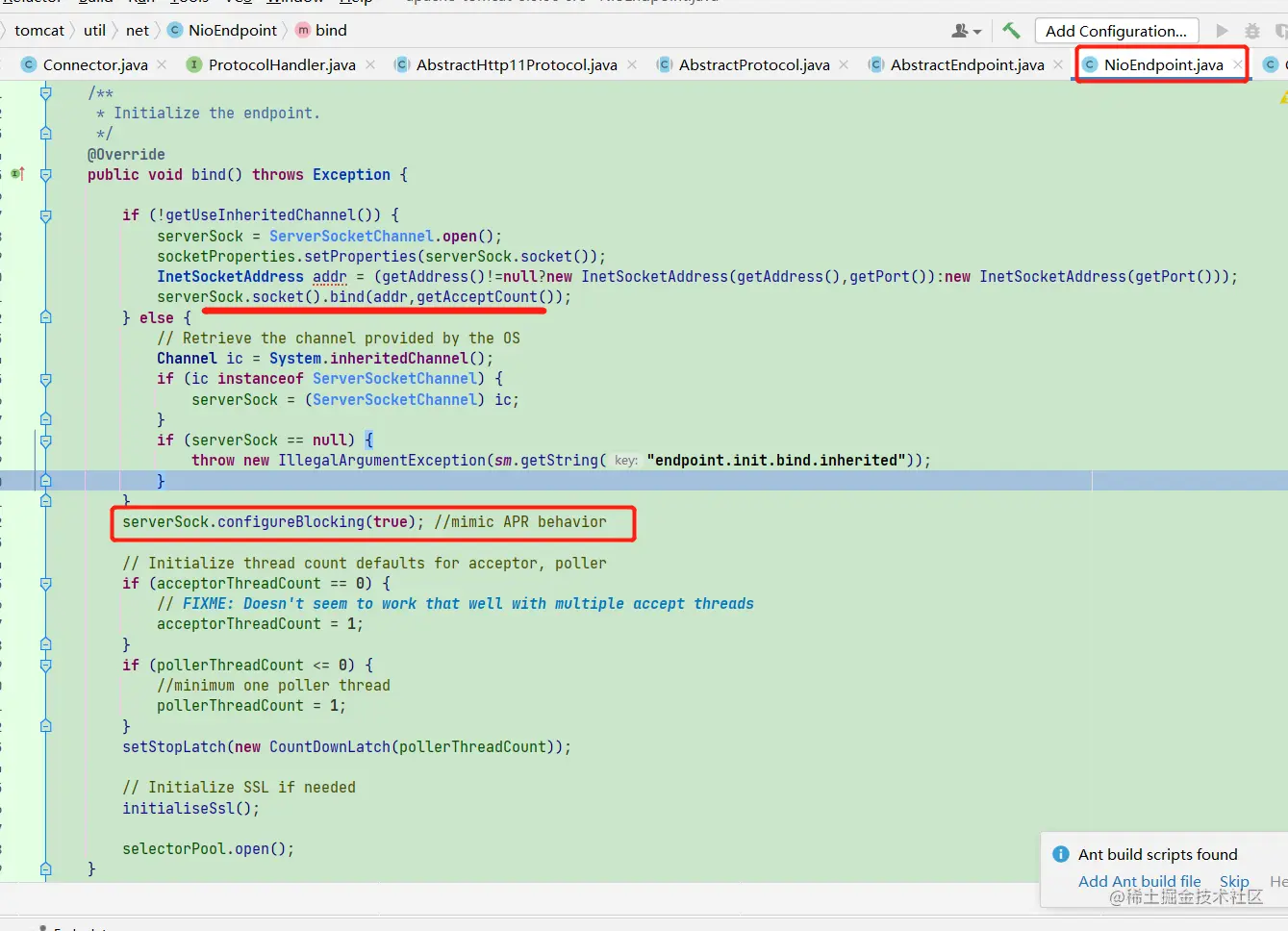The height and width of the screenshot is (931, 1288).
Task: Click Add Ant build file link
Action: pyautogui.click(x=1139, y=881)
